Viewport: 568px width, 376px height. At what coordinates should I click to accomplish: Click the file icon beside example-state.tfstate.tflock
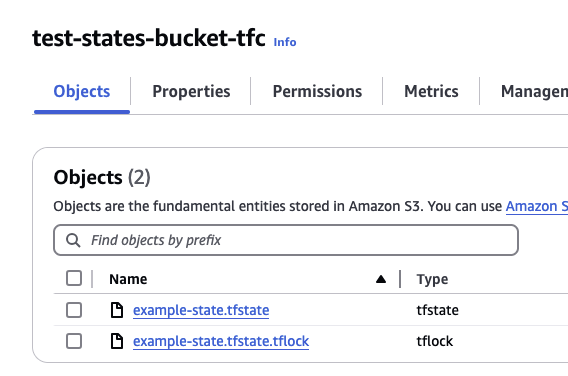point(117,341)
